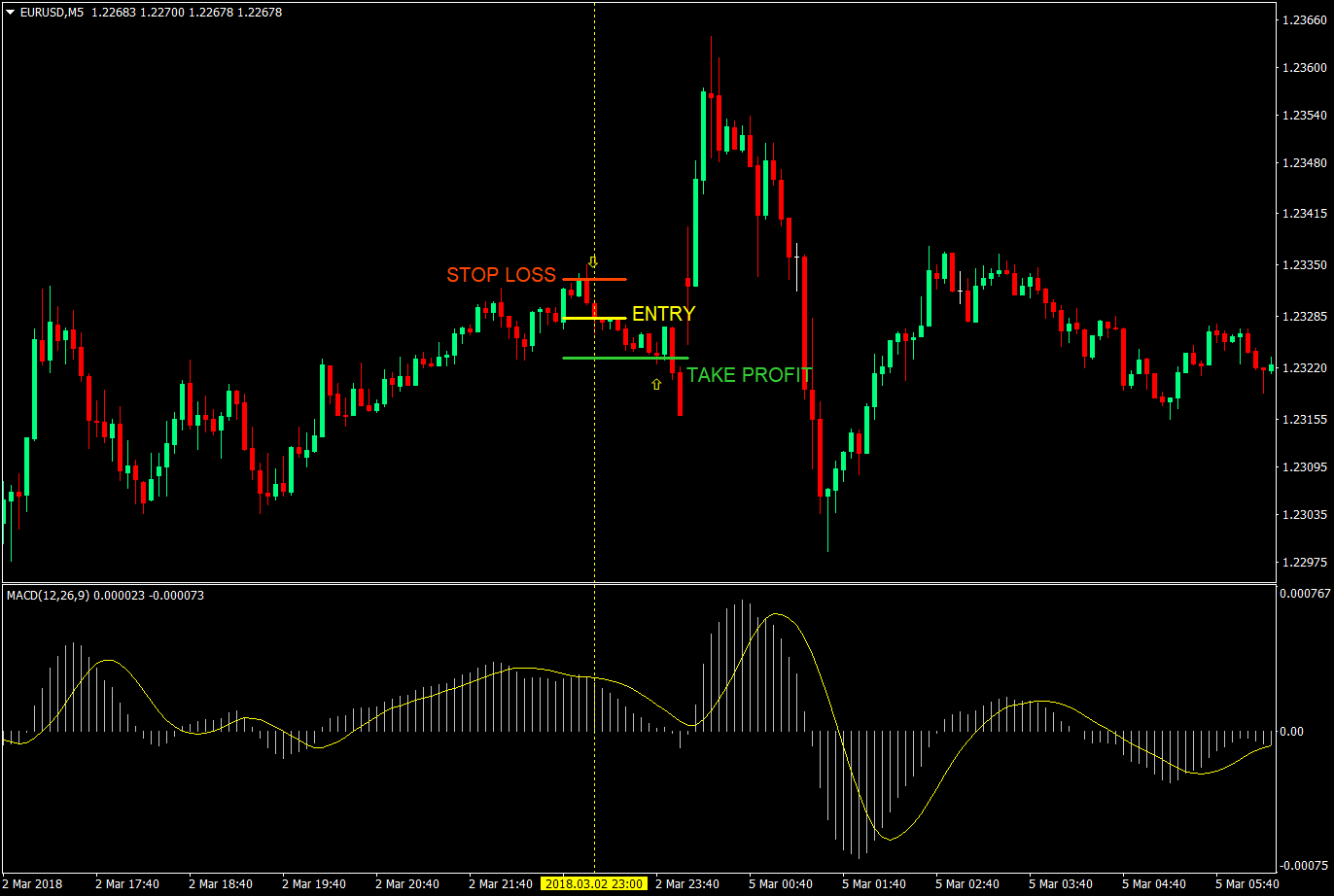The width and height of the screenshot is (1334, 896).
Task: Click the ENTRY label
Action: (664, 314)
